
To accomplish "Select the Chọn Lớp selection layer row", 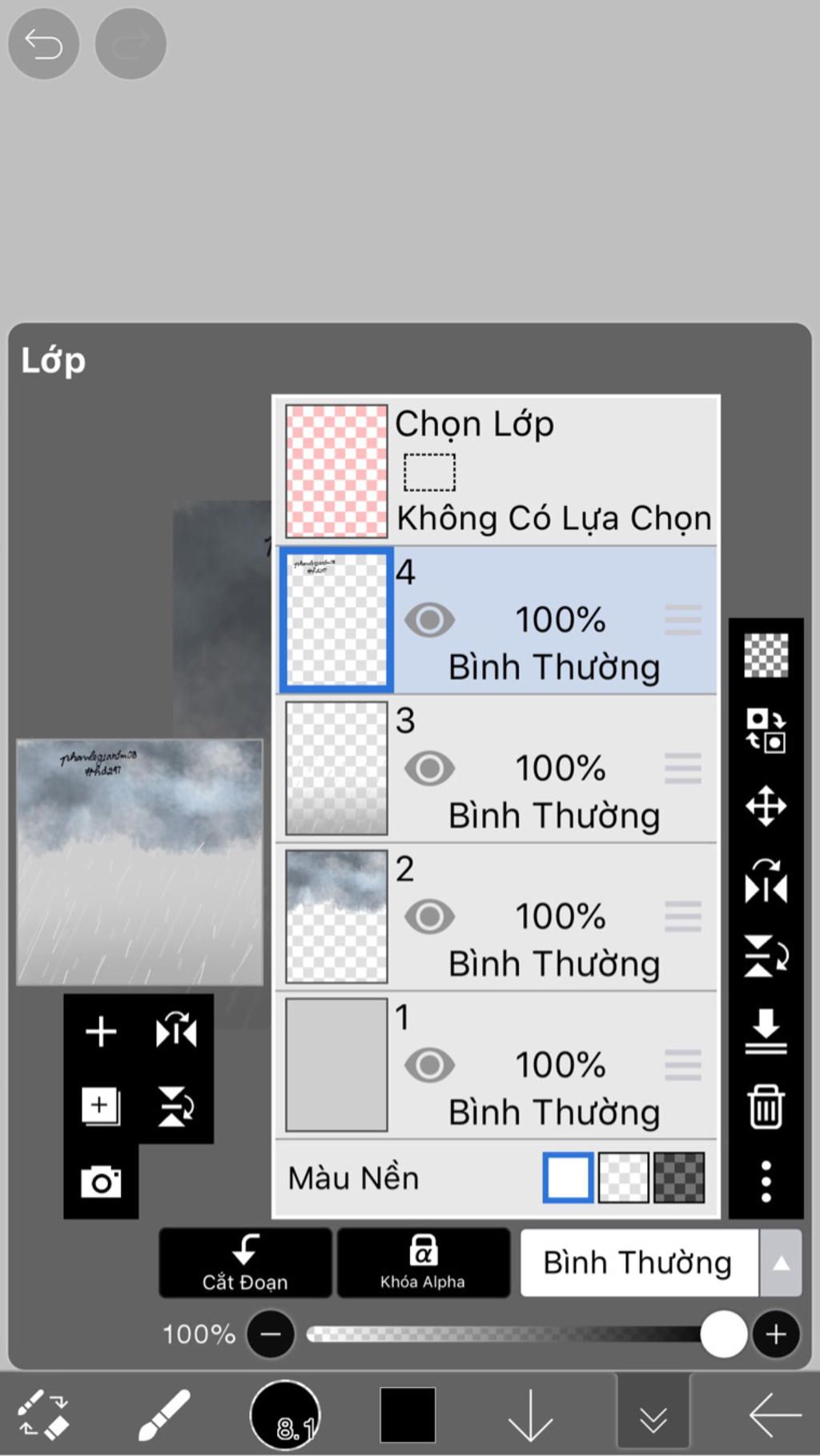I will tap(496, 471).
